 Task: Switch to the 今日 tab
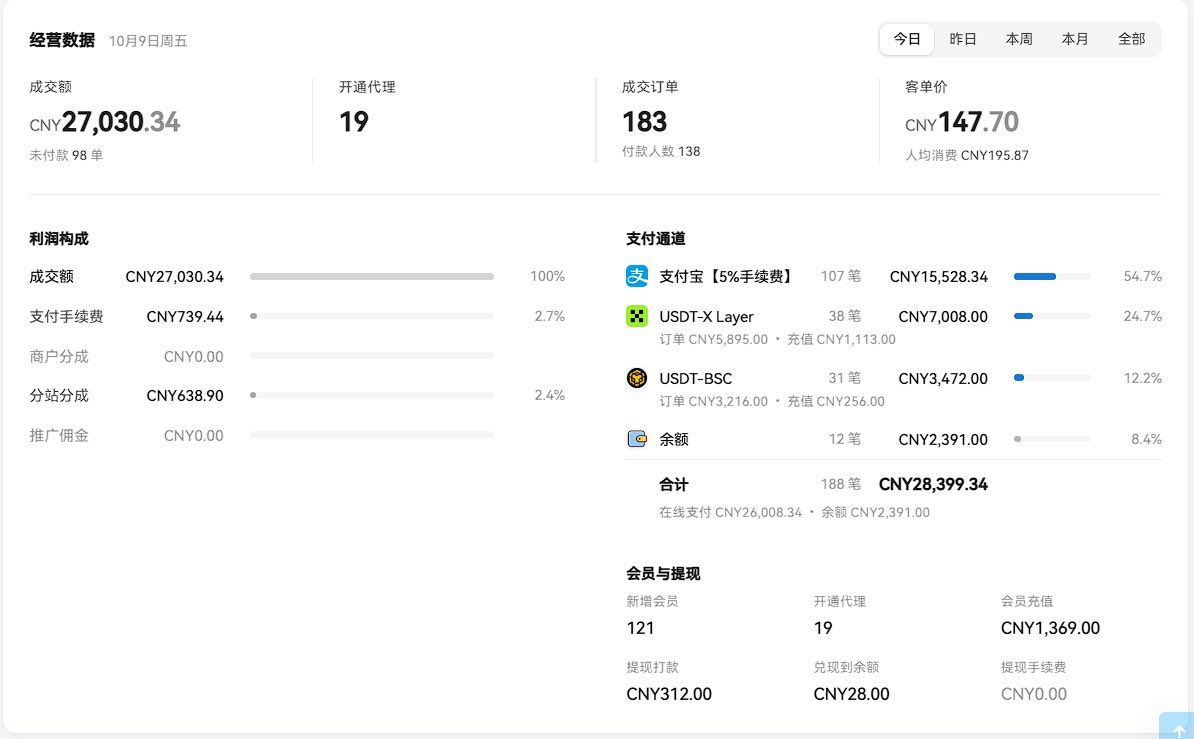(x=907, y=39)
